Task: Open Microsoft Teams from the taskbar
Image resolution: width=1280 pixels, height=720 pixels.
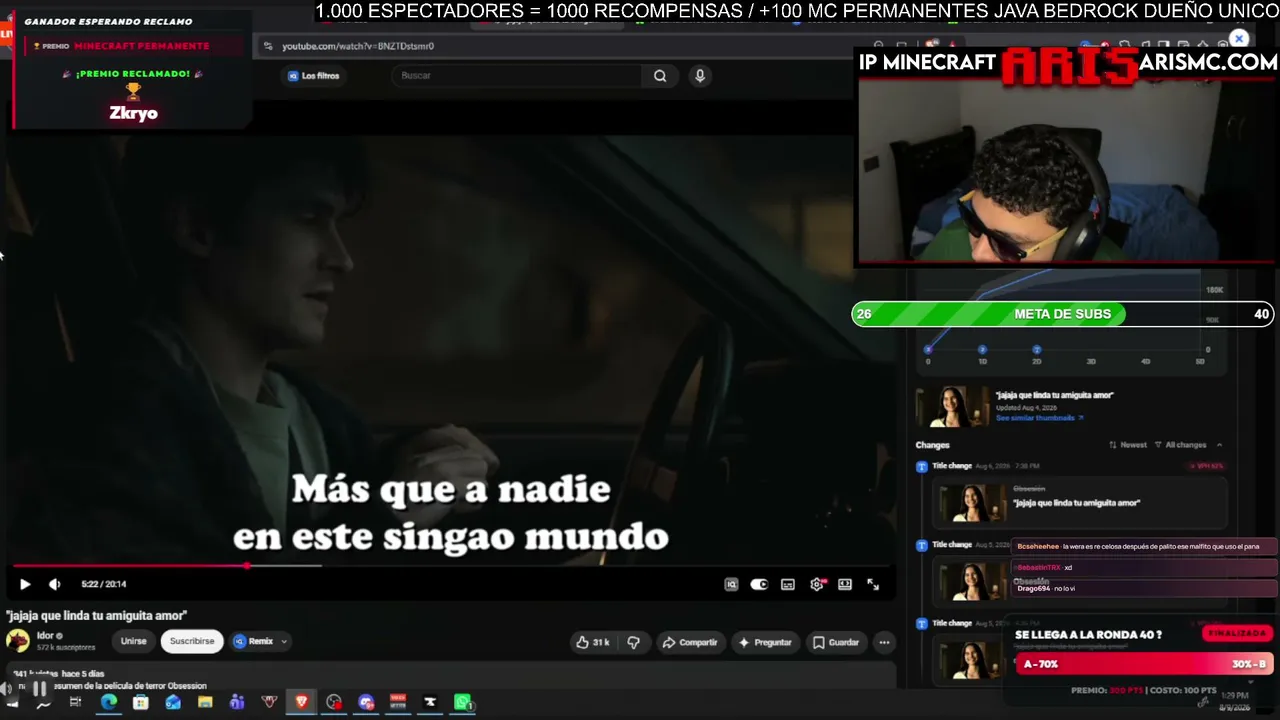Action: pos(237,702)
